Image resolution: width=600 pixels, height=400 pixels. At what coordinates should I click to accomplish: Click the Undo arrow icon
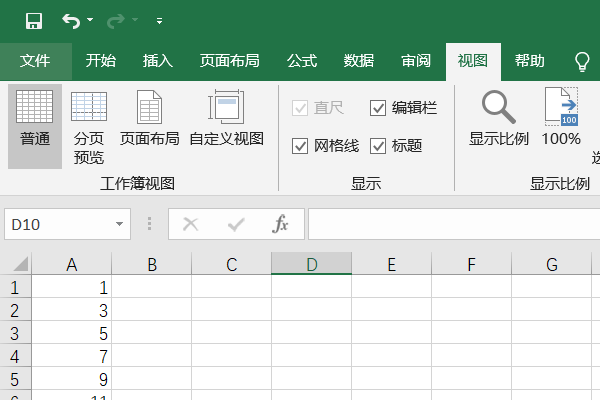pyautogui.click(x=70, y=20)
